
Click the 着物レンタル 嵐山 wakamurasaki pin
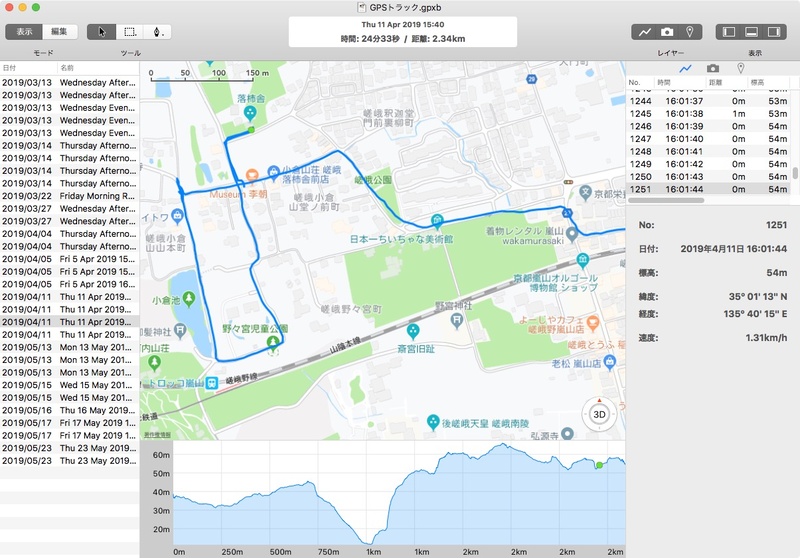572,234
